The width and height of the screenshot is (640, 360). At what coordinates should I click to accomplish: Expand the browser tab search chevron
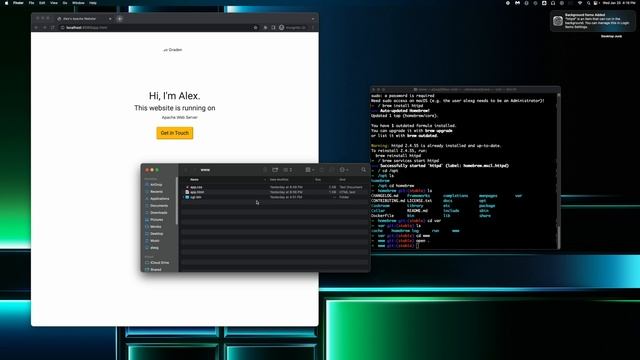(313, 19)
